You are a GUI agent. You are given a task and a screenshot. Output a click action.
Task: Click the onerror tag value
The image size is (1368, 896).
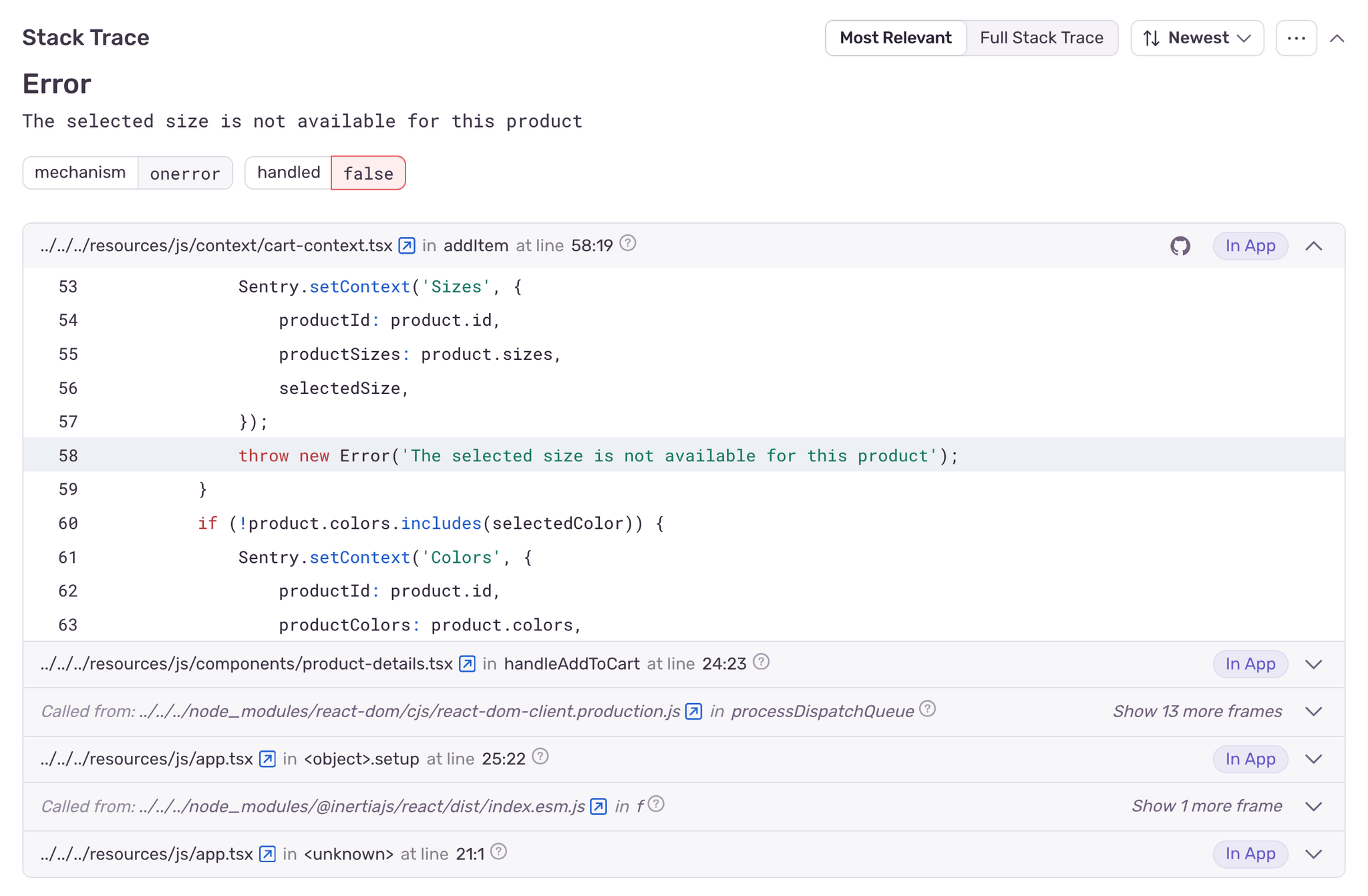185,173
